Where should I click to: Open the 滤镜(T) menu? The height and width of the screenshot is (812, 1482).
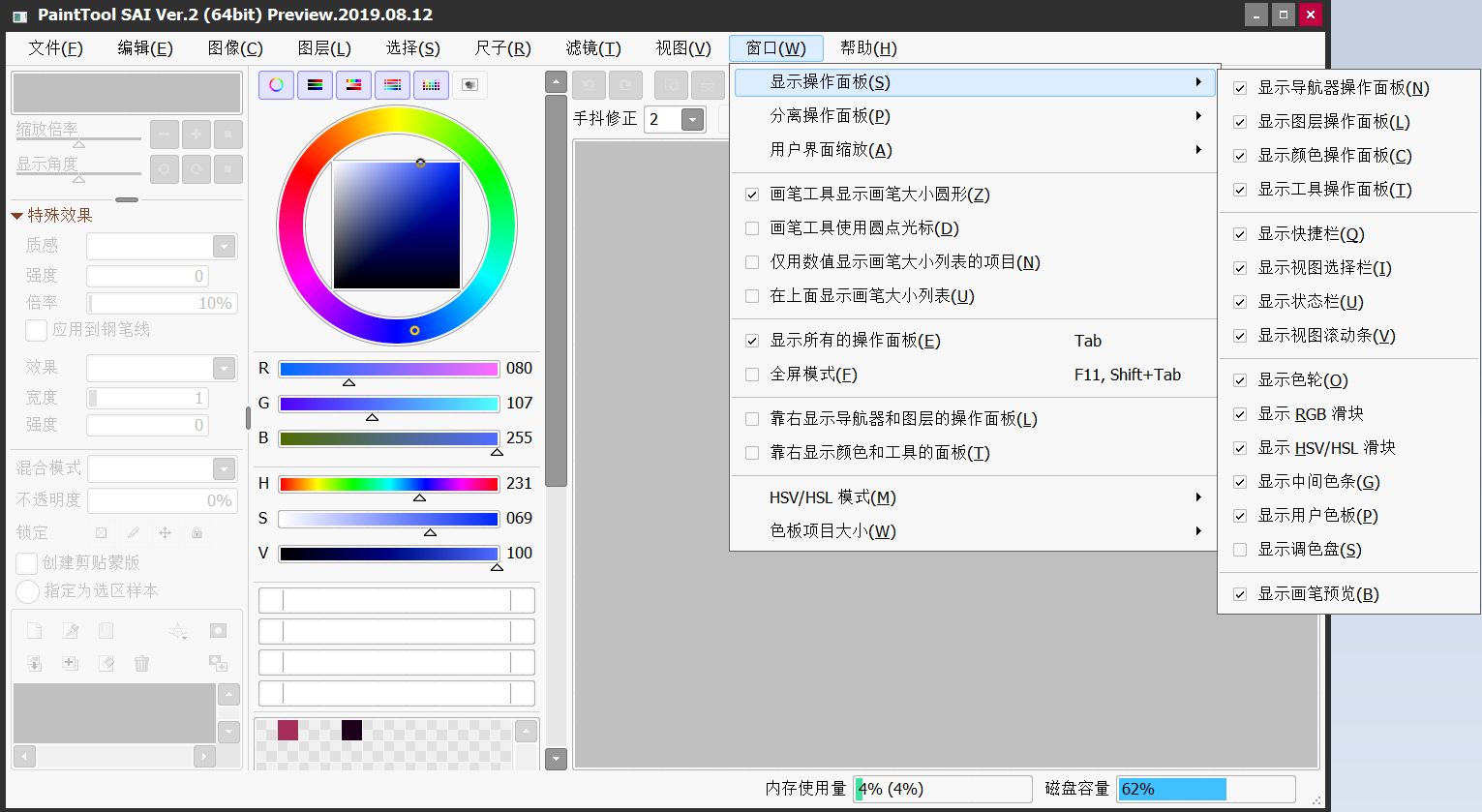click(593, 48)
